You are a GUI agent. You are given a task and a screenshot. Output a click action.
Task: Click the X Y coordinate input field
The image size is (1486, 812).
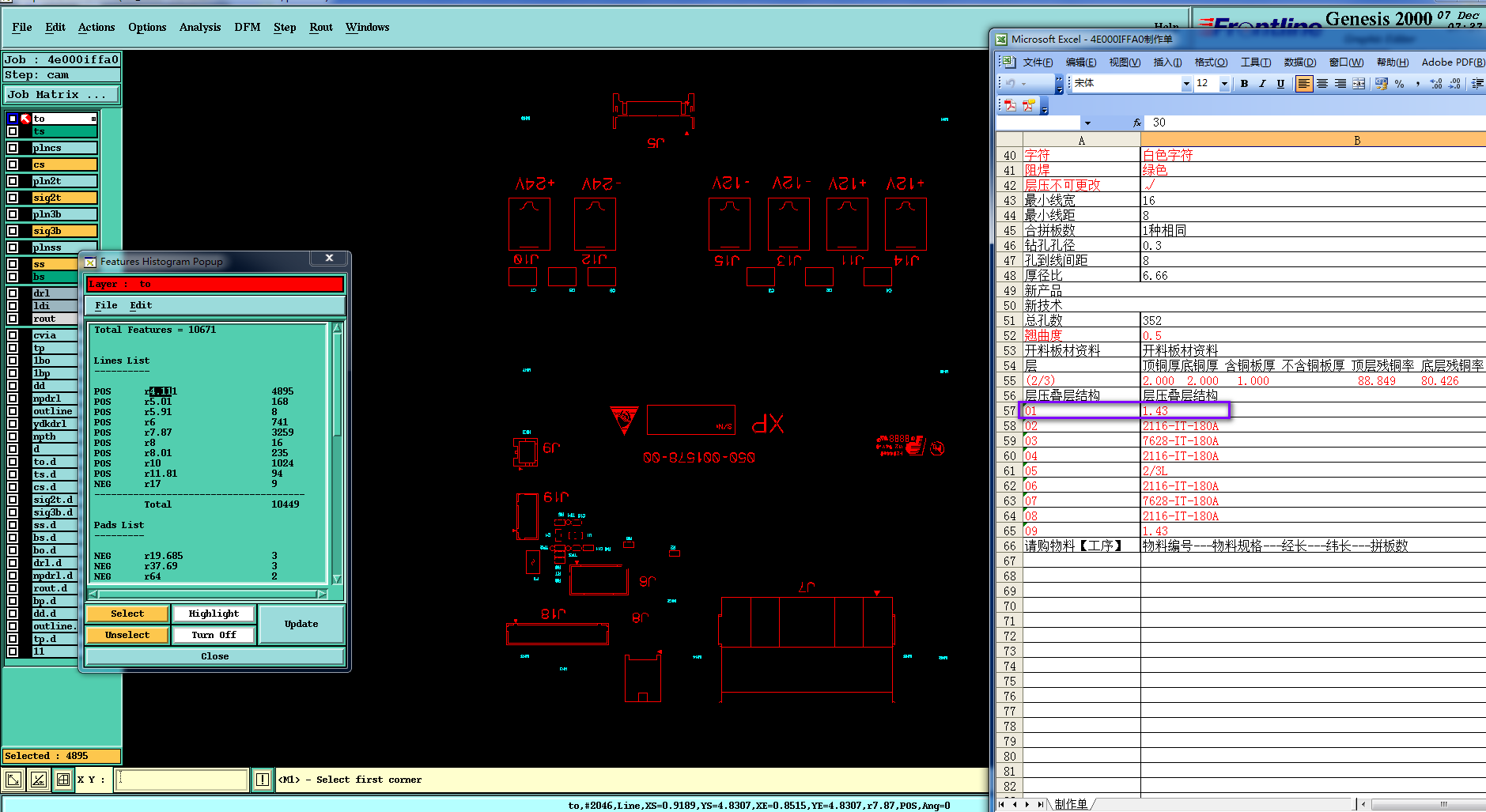point(181,780)
